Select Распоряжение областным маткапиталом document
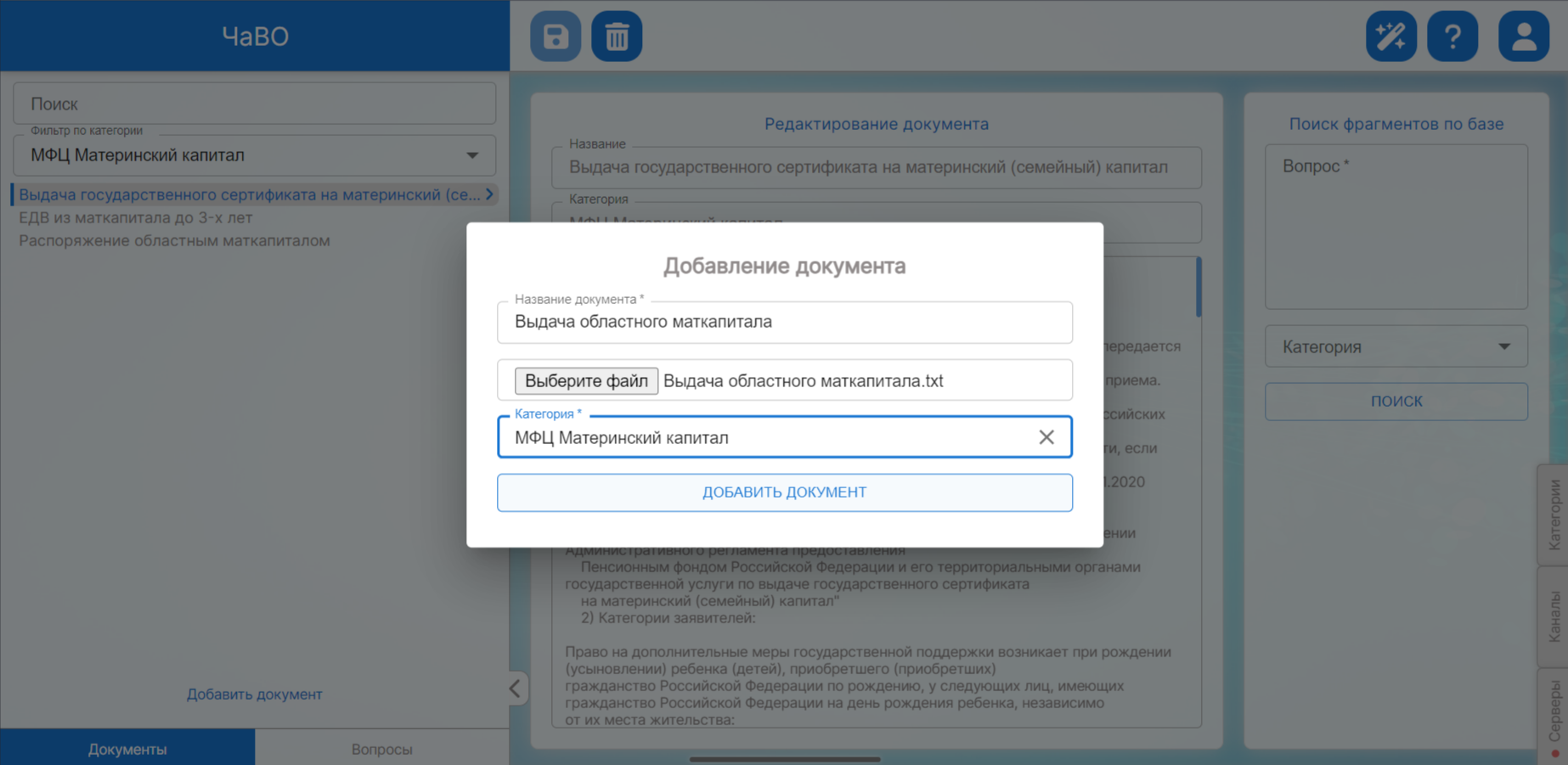The width and height of the screenshot is (1568, 765). 174,240
